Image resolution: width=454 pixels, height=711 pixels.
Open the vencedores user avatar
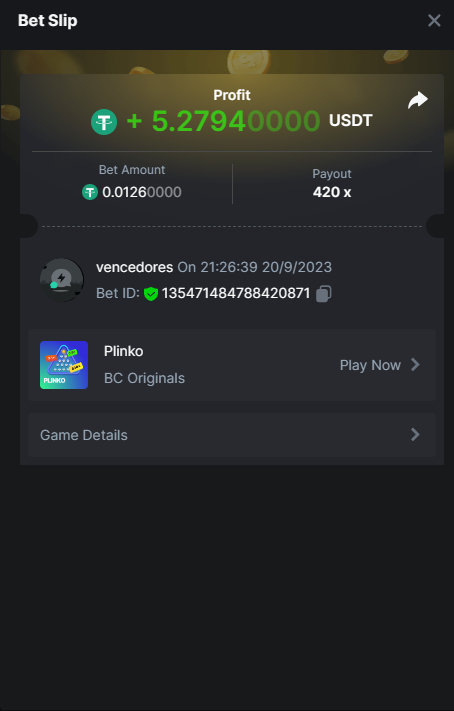coord(62,280)
